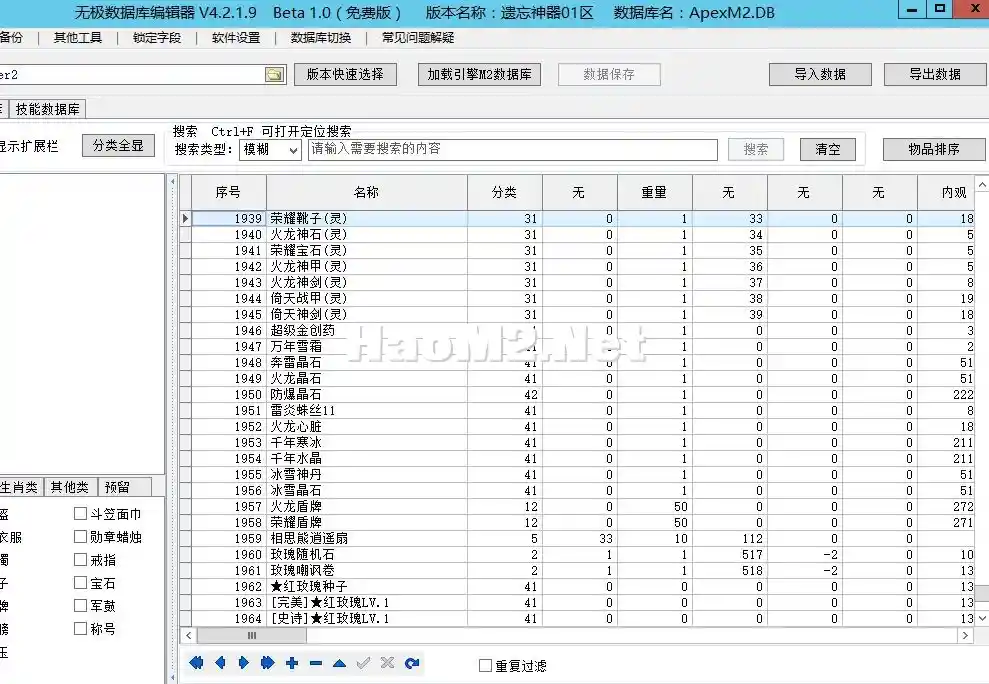Select the 防爆晶石 cell

(x=367, y=394)
